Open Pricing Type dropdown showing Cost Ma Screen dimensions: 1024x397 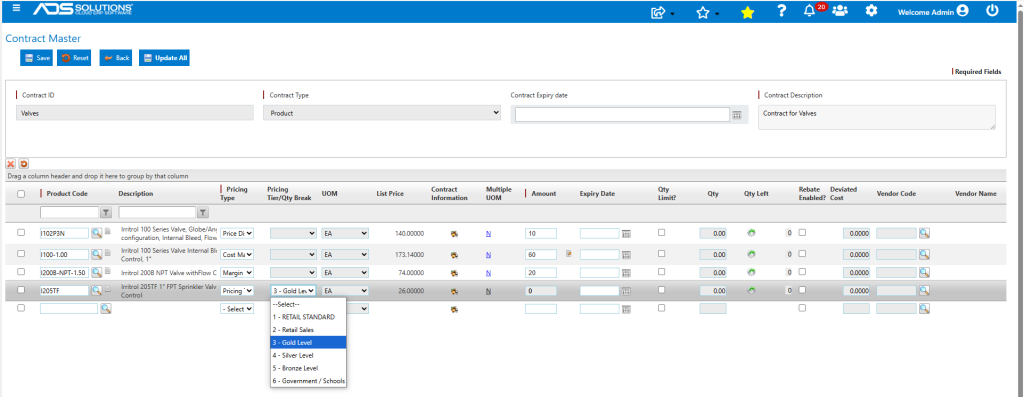[x=237, y=254]
